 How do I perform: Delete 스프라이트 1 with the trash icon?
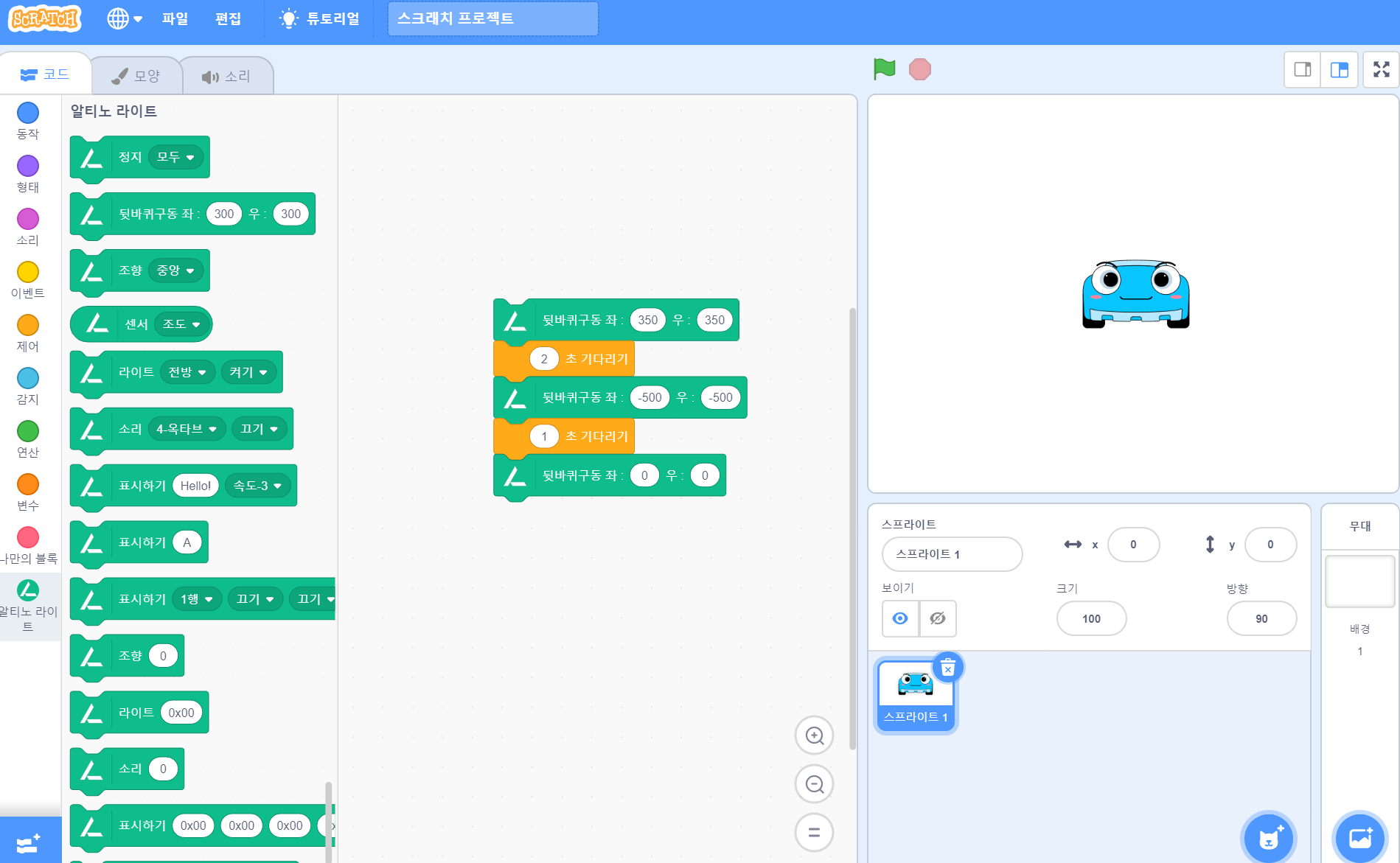pos(948,668)
